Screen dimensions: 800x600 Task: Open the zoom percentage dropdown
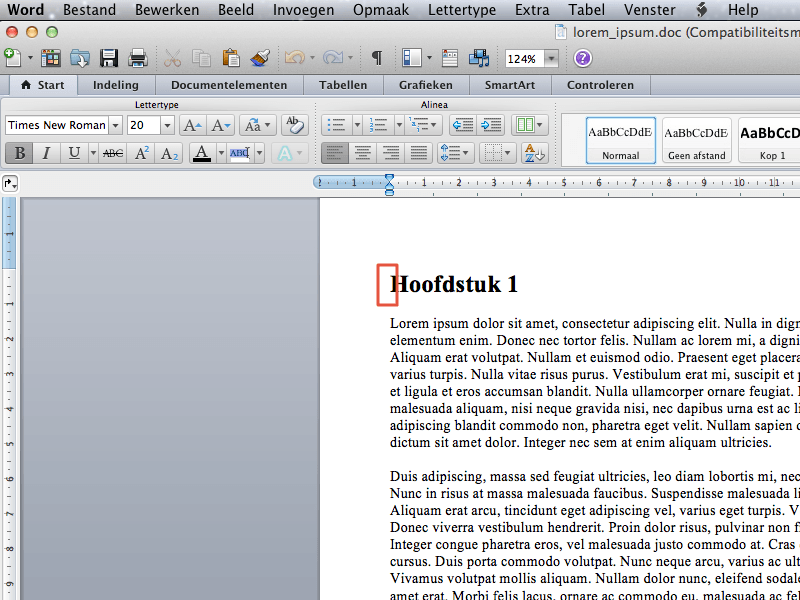pyautogui.click(x=552, y=59)
